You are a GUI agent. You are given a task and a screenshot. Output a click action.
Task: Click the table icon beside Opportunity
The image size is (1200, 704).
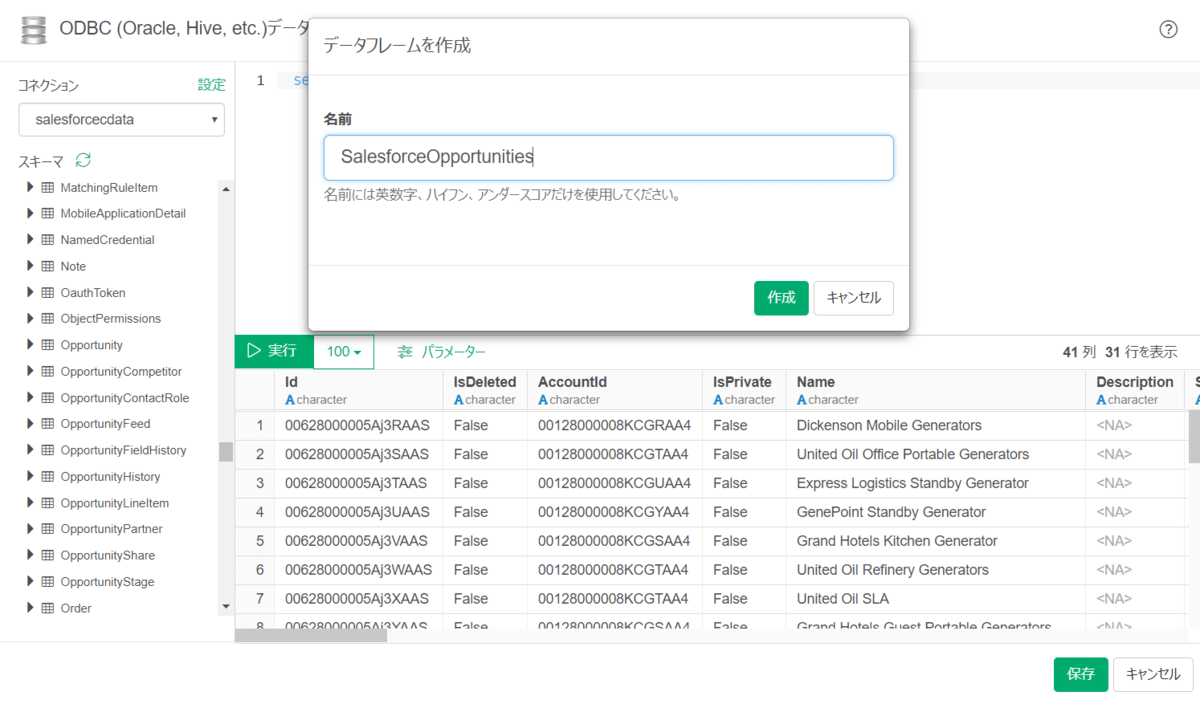(47, 345)
